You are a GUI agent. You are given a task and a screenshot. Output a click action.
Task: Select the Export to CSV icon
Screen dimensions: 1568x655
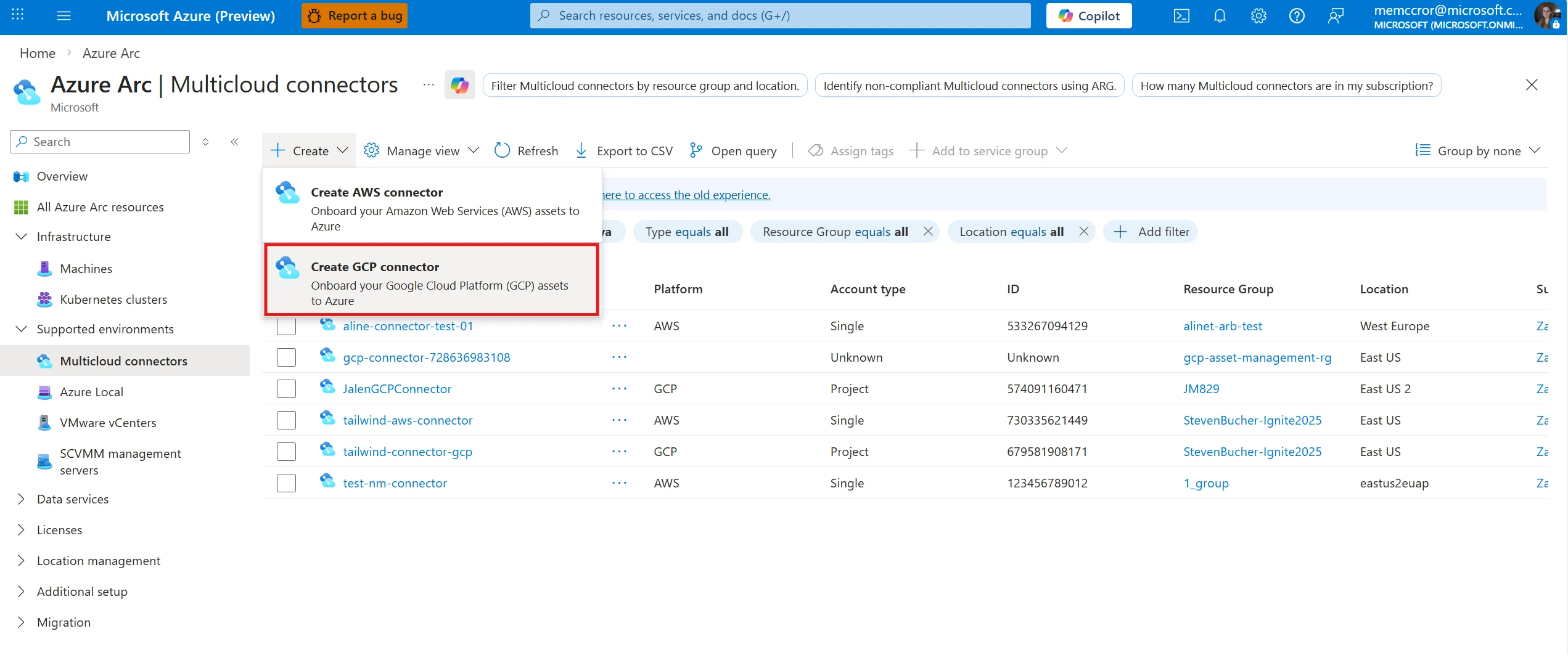[x=580, y=150]
